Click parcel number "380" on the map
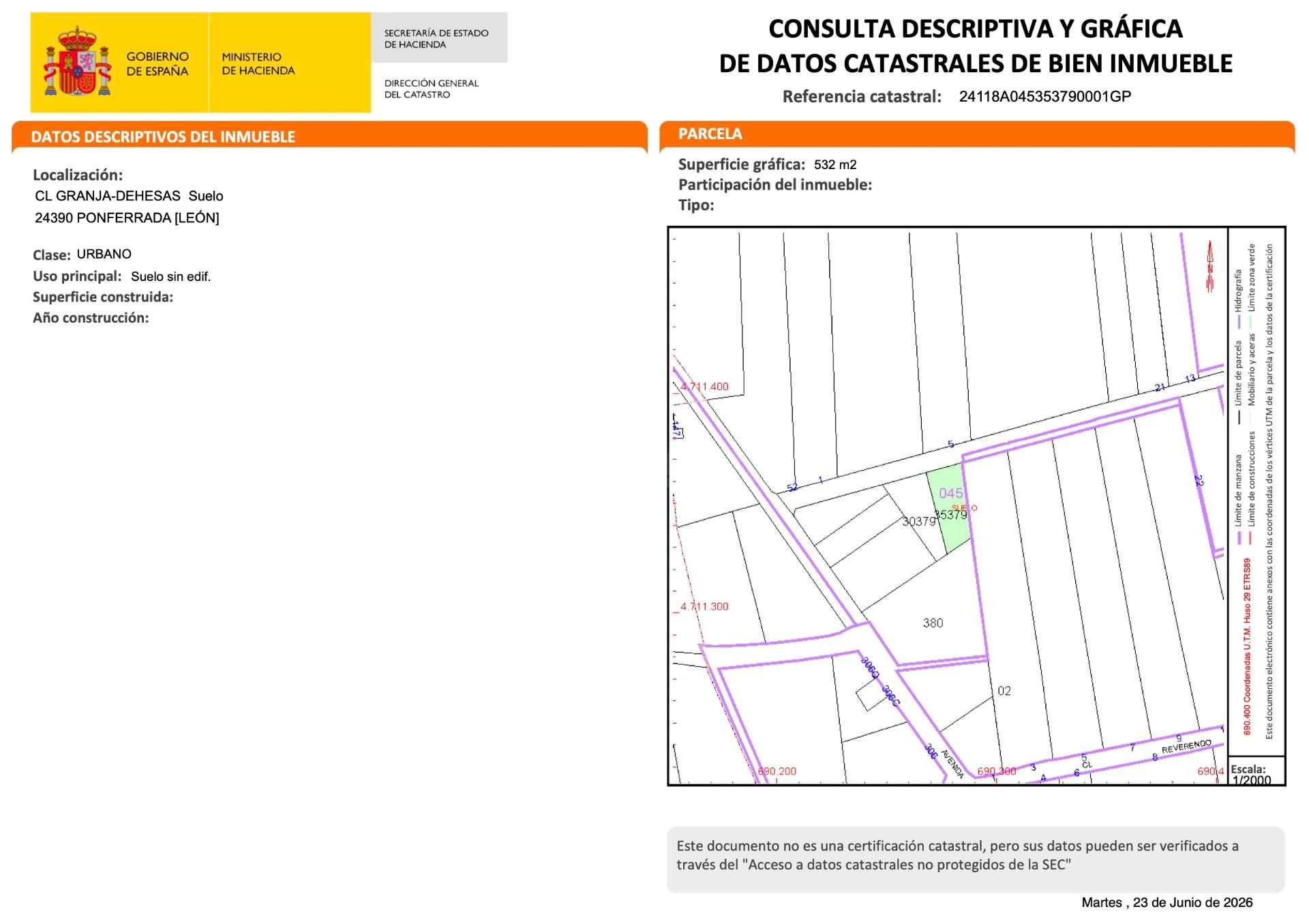The height and width of the screenshot is (924, 1309). [x=933, y=623]
